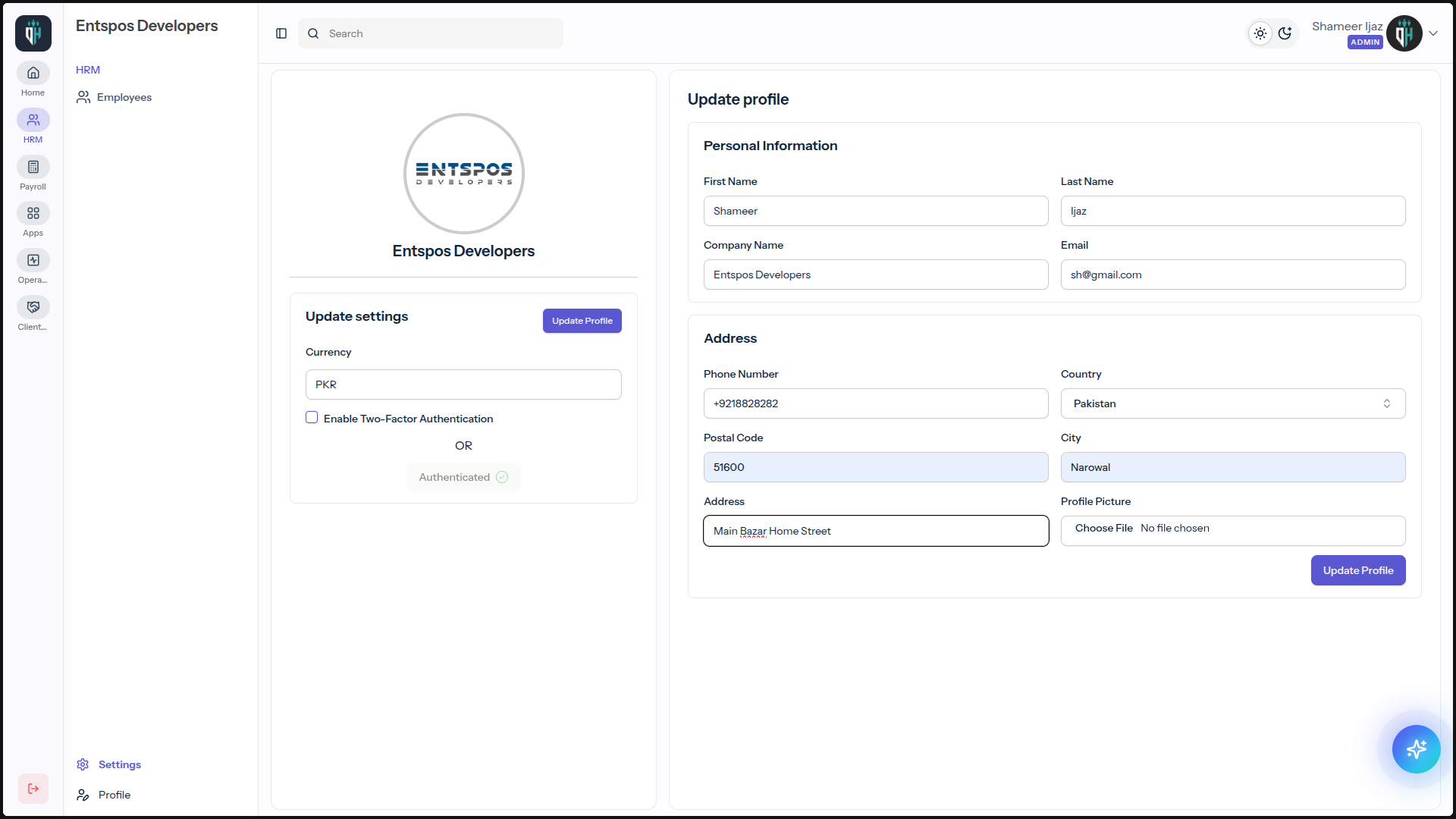Click the app logo in top-left corner
1456x819 pixels.
coord(33,33)
